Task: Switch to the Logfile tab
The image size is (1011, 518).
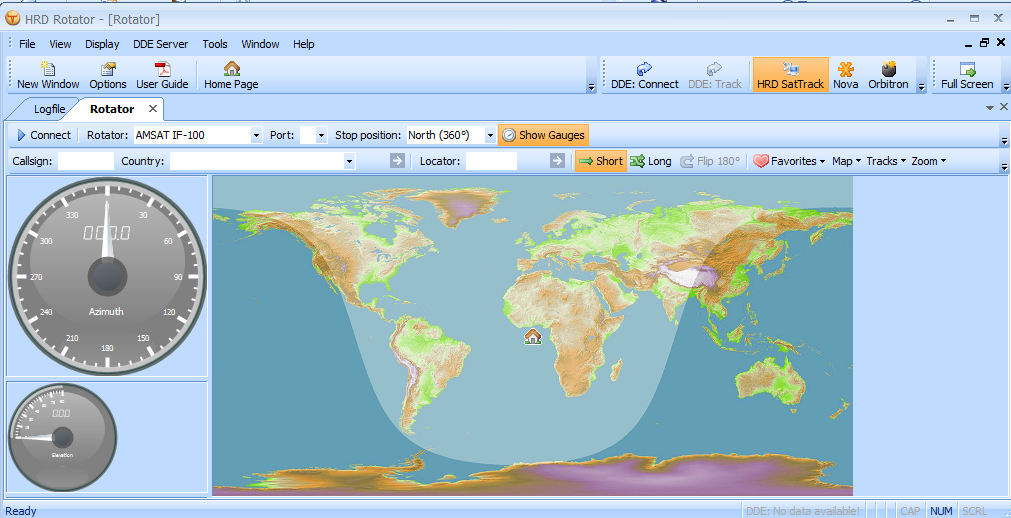Action: 50,109
